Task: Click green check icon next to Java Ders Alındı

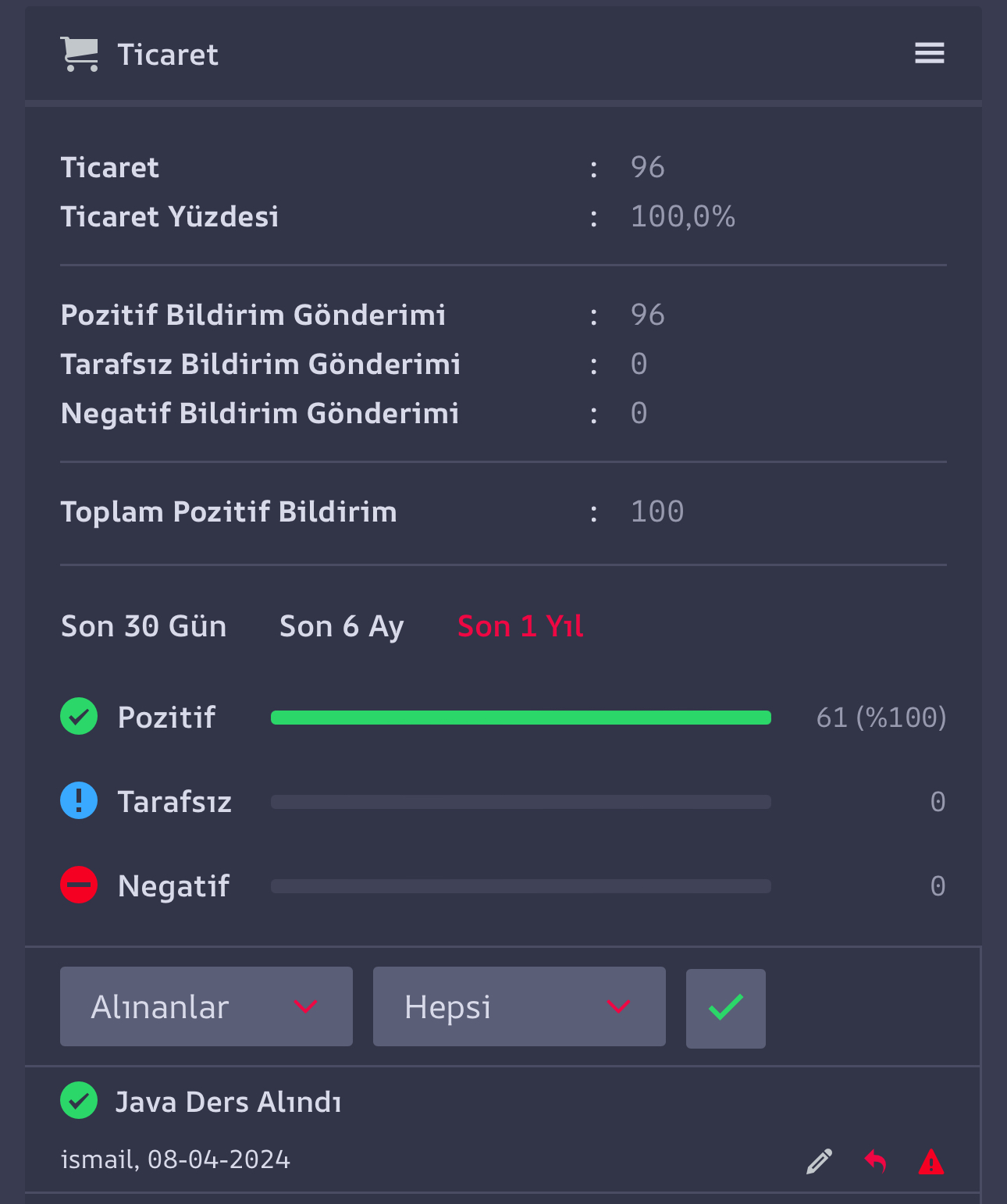Action: coord(79,1101)
